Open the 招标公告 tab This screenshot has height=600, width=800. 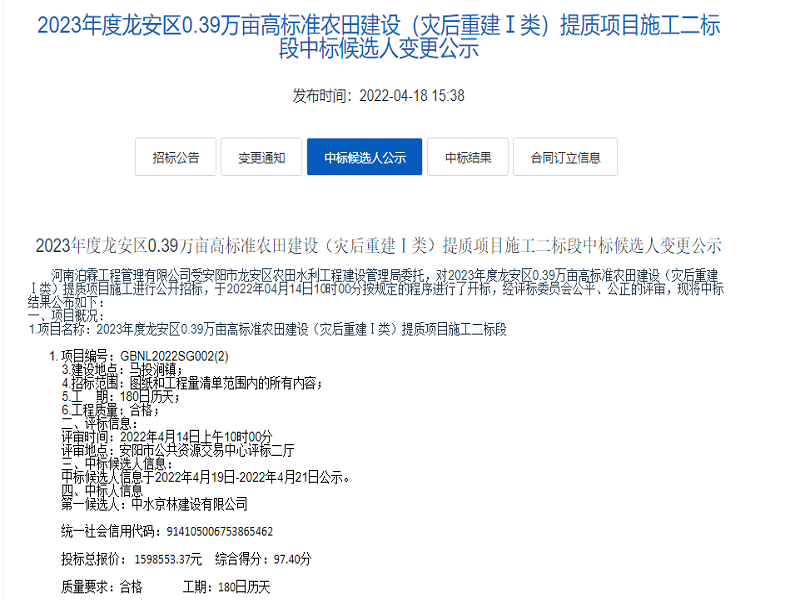[x=176, y=157]
